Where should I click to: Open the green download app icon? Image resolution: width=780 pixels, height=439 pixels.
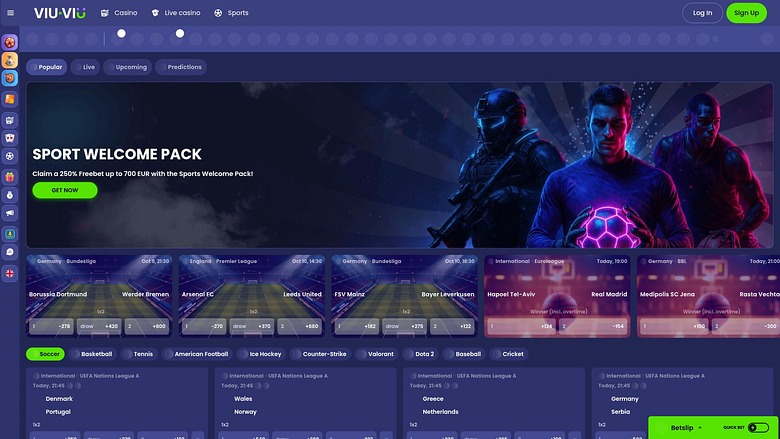[9, 234]
